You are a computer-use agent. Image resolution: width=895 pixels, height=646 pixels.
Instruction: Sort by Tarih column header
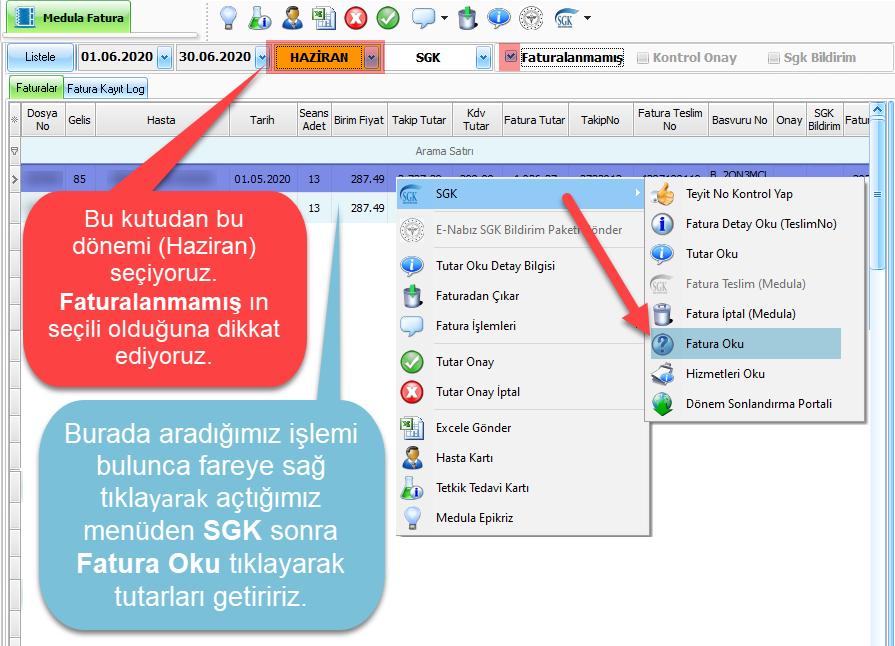263,120
